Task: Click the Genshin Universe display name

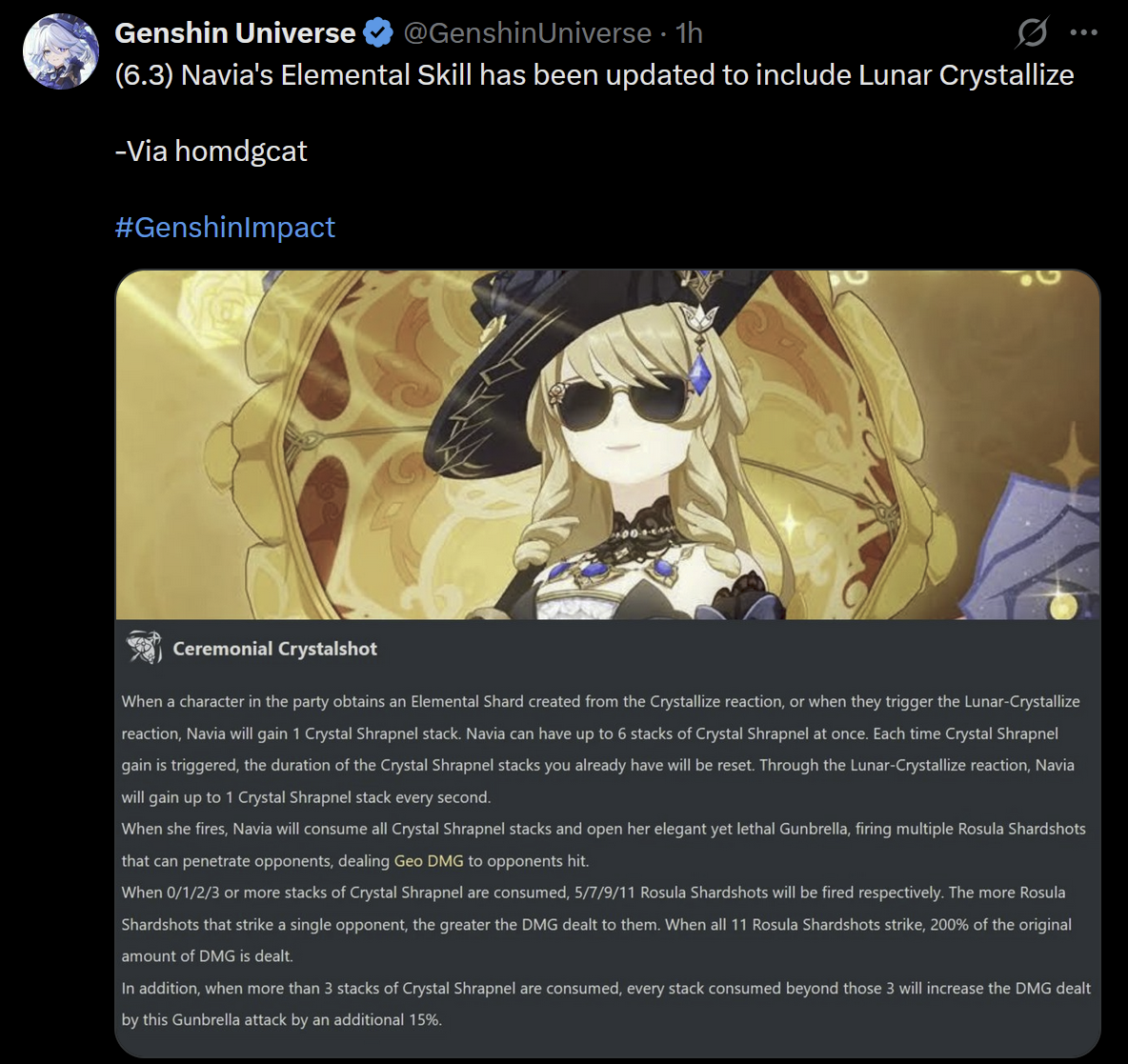Action: point(235,33)
